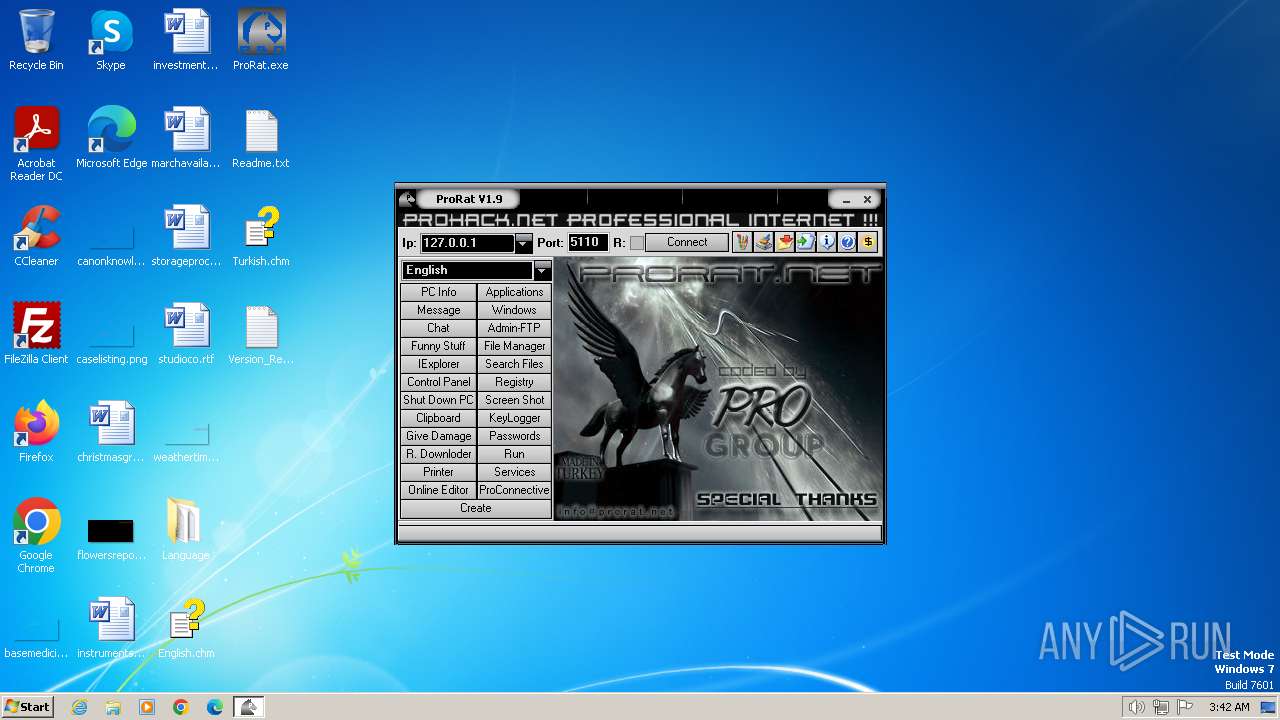Click the Clipboard button
Image resolution: width=1280 pixels, height=720 pixels.
[x=438, y=418]
